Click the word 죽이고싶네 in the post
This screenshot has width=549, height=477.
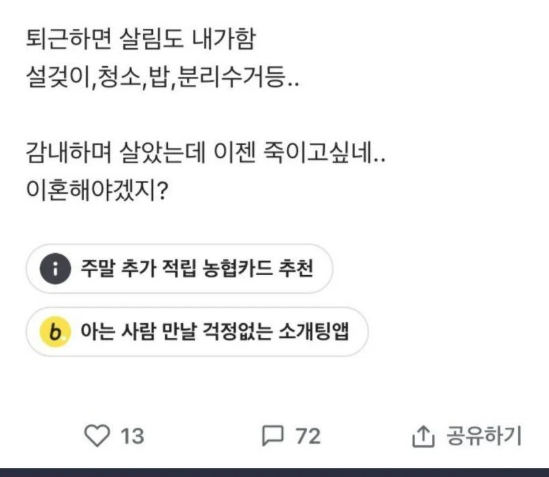pos(324,153)
